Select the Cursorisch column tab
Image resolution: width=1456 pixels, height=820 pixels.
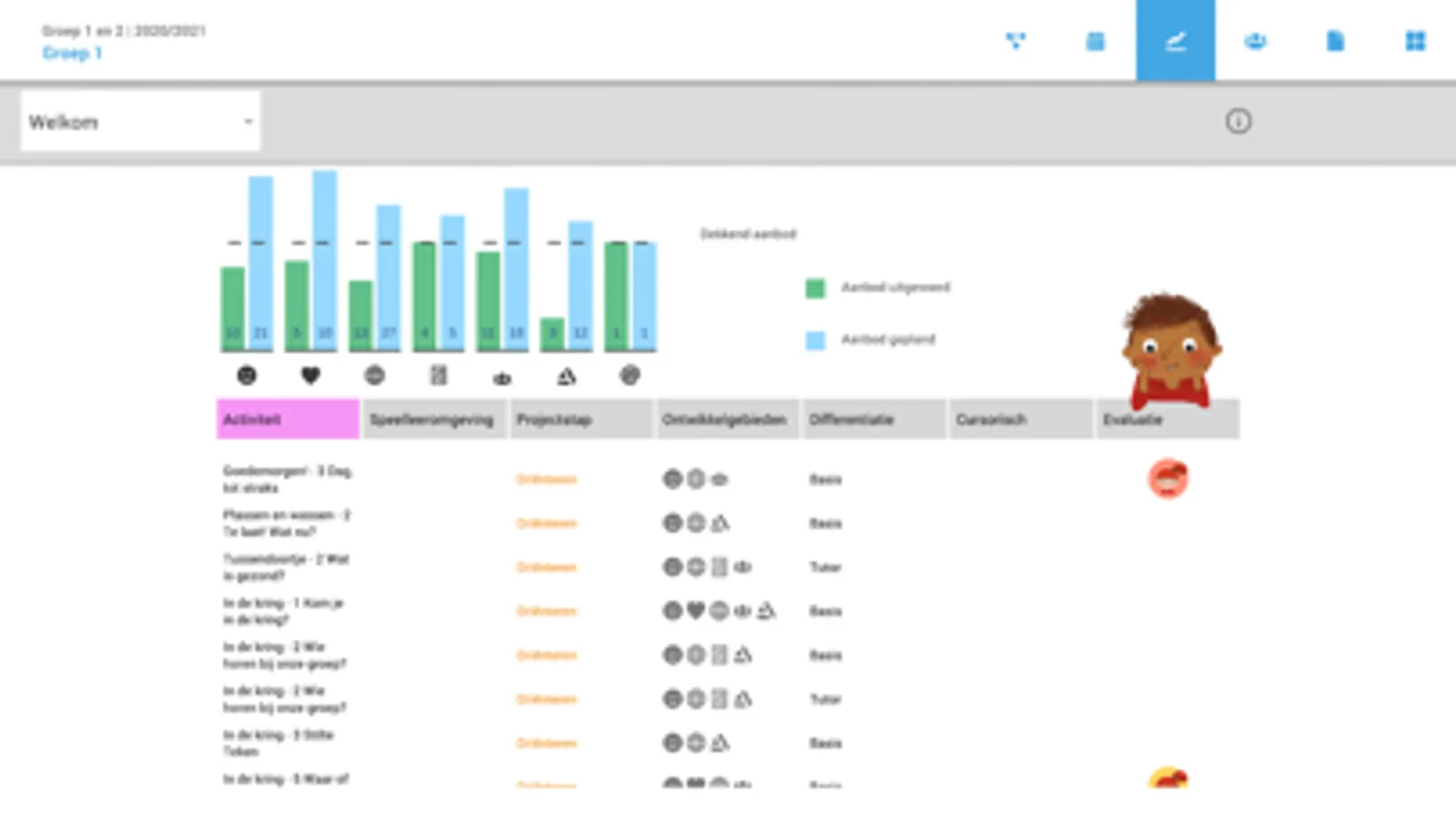pos(1021,419)
